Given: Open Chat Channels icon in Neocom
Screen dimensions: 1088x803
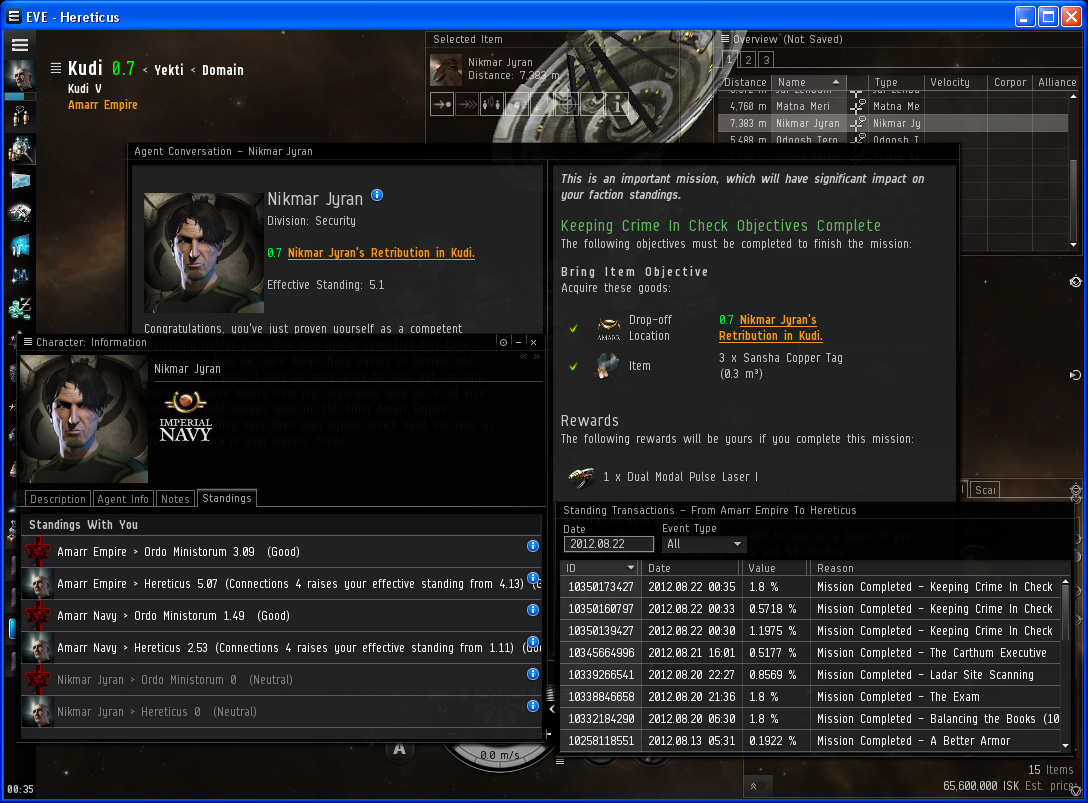Looking at the screenshot, I should click(20, 116).
